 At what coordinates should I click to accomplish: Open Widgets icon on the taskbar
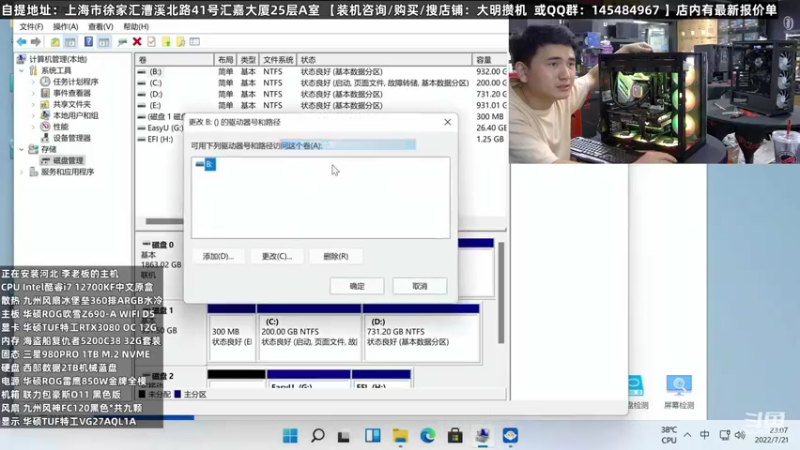click(x=372, y=436)
